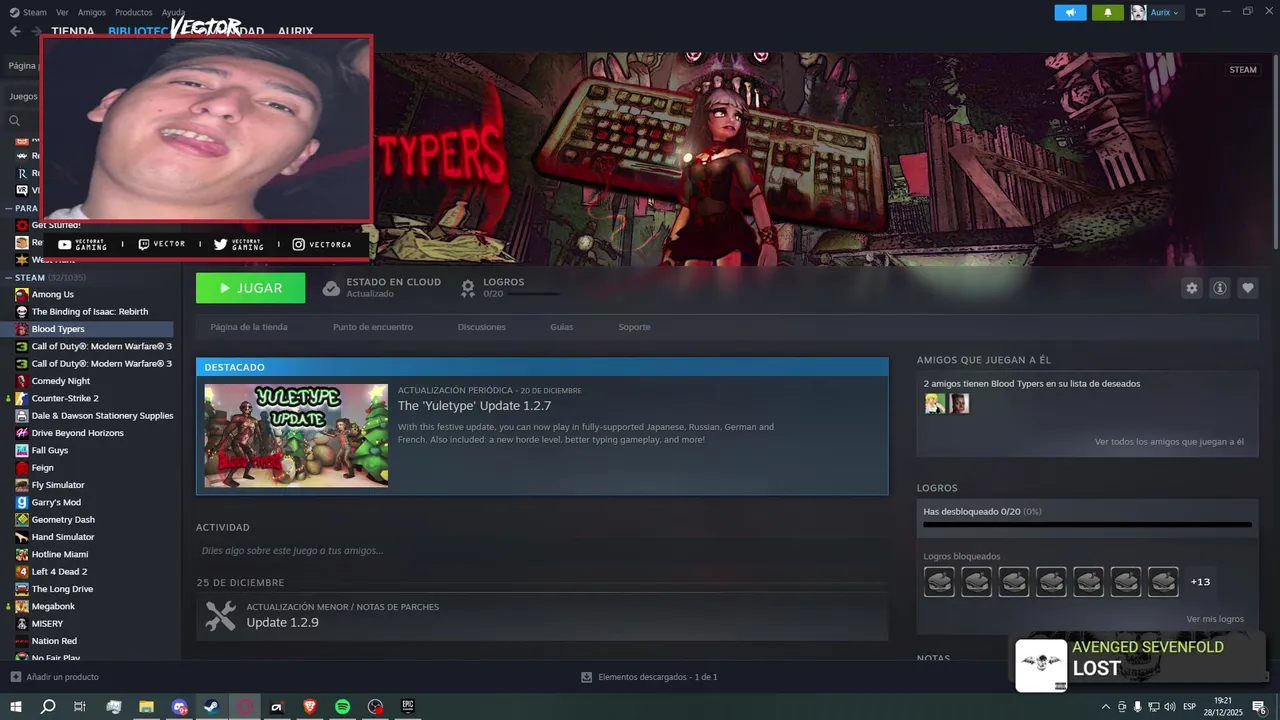1280x720 pixels.
Task: Open Windows Start menu
Action: pos(16,707)
